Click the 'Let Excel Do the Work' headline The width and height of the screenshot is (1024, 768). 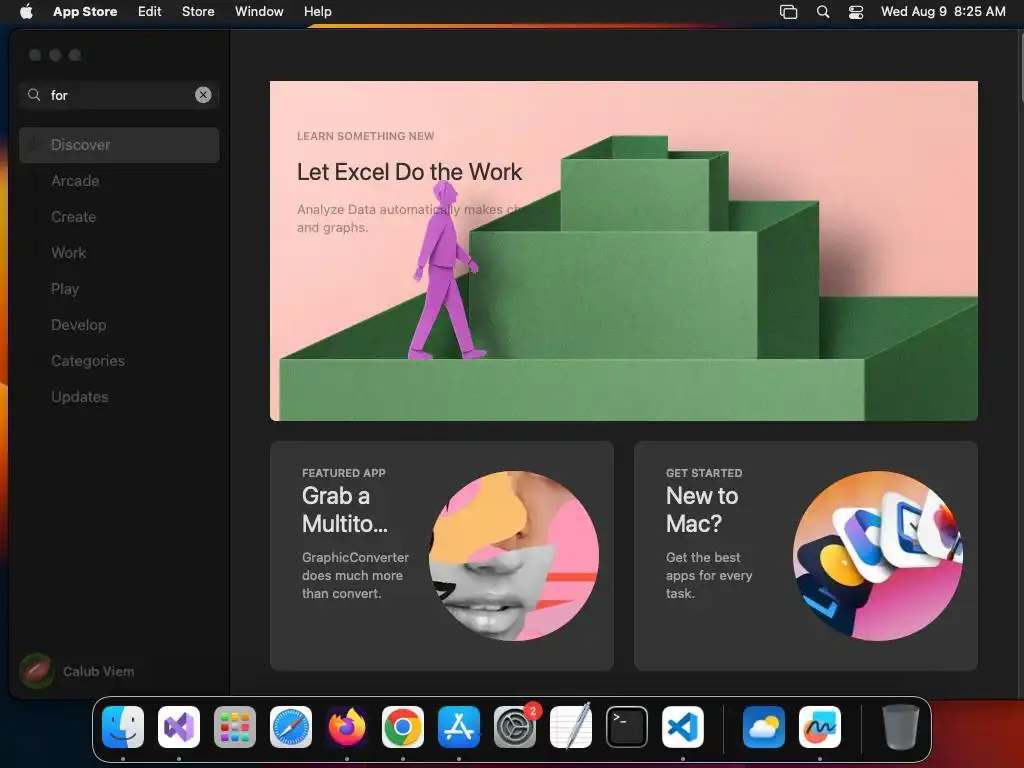click(x=409, y=172)
